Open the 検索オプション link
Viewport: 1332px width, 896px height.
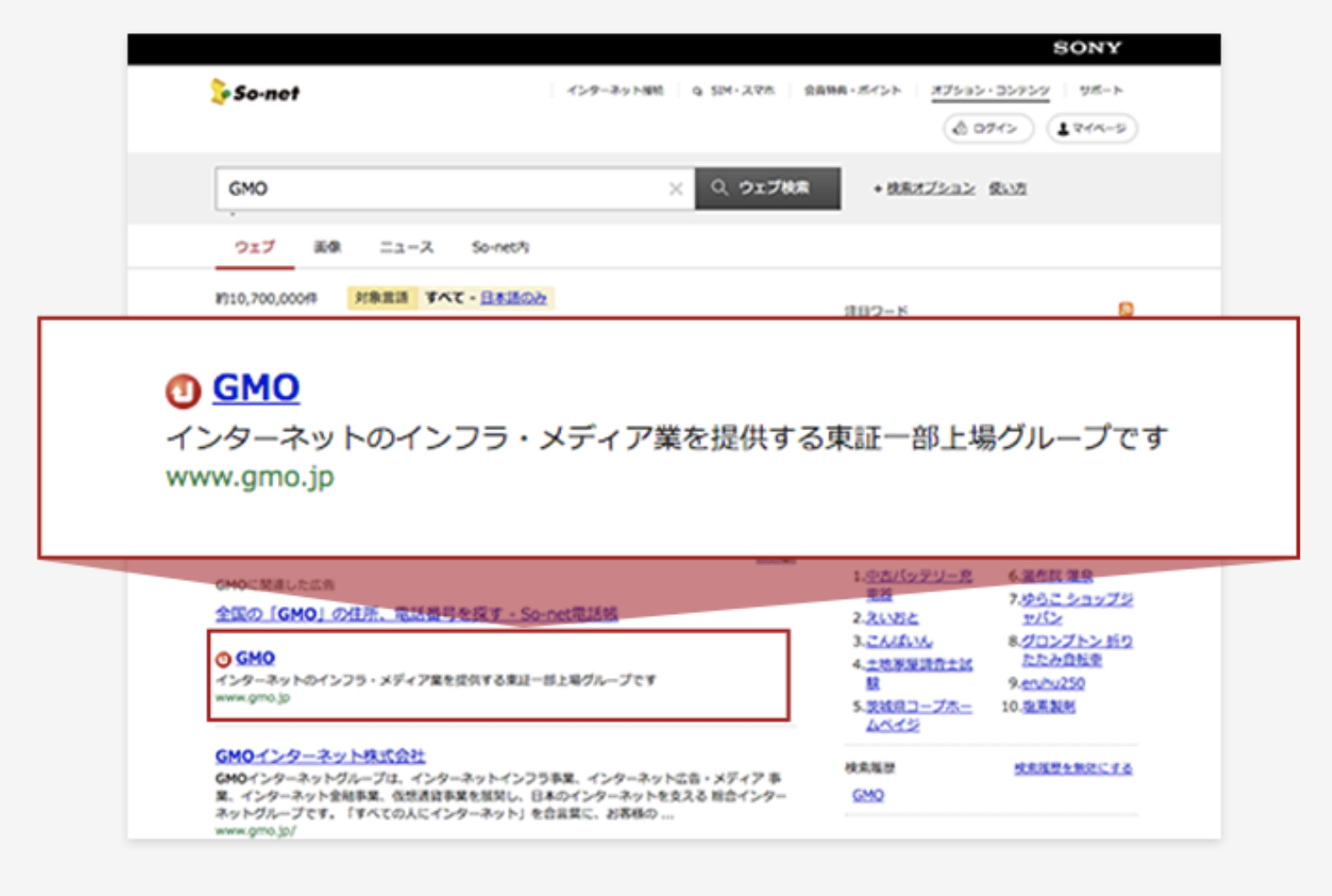pos(930,188)
